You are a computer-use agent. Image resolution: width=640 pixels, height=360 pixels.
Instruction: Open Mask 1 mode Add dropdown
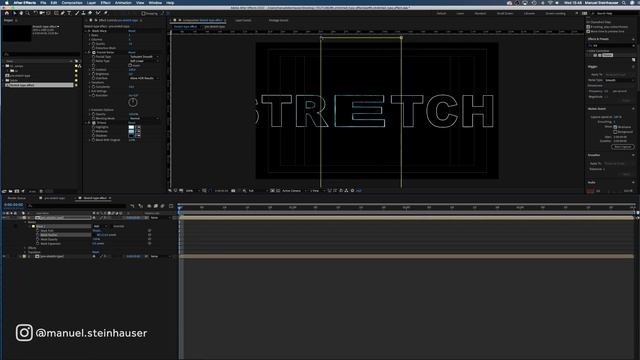click(x=100, y=226)
